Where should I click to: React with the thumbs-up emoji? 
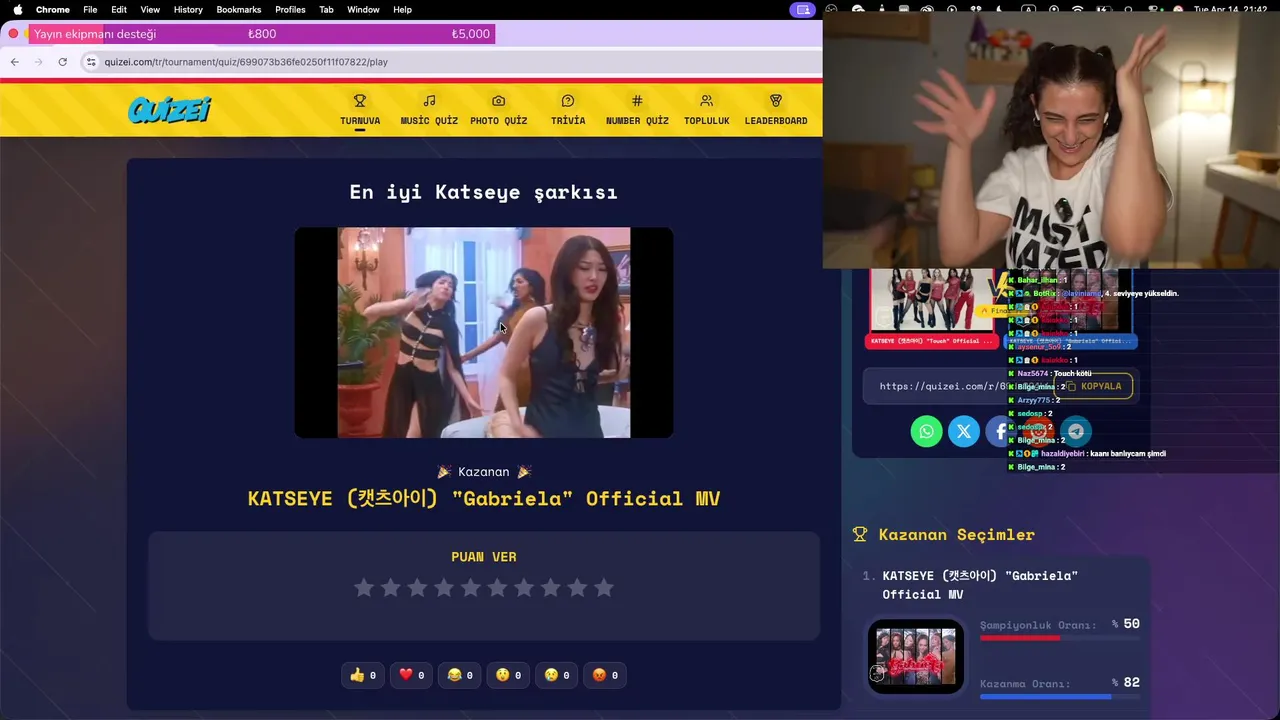pyautogui.click(x=363, y=675)
